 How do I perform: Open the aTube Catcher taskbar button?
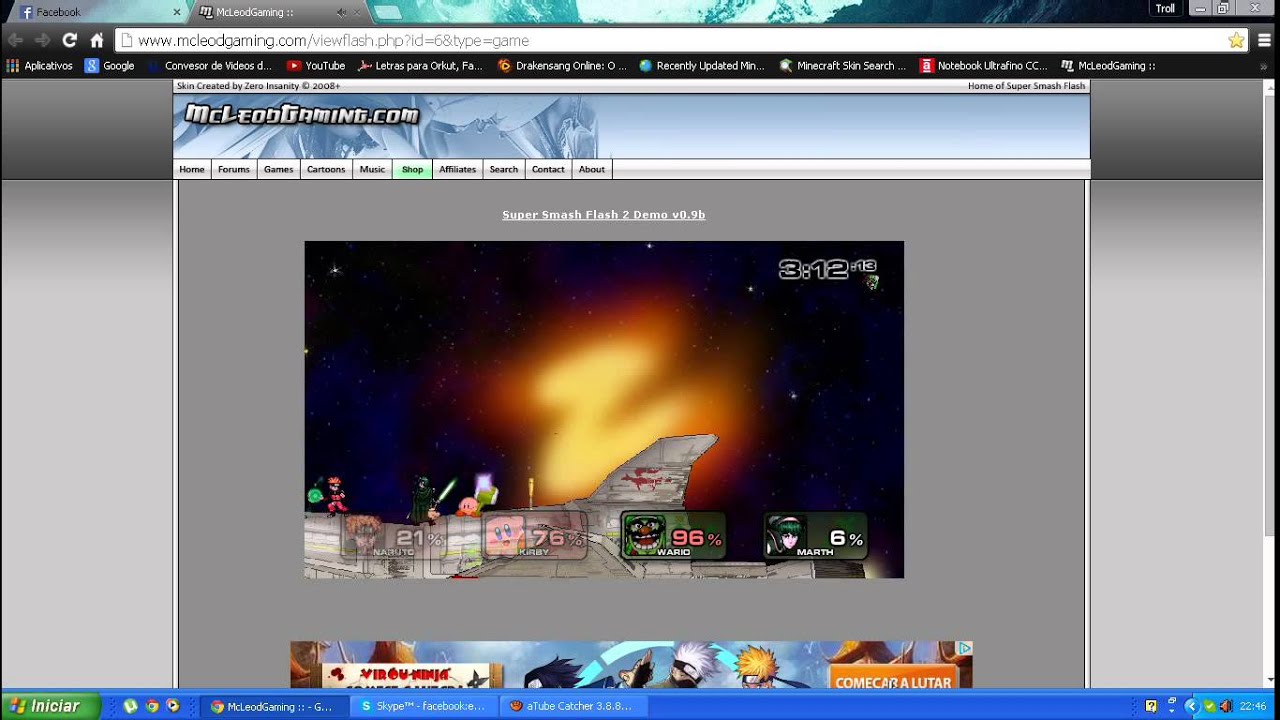pyautogui.click(x=572, y=706)
